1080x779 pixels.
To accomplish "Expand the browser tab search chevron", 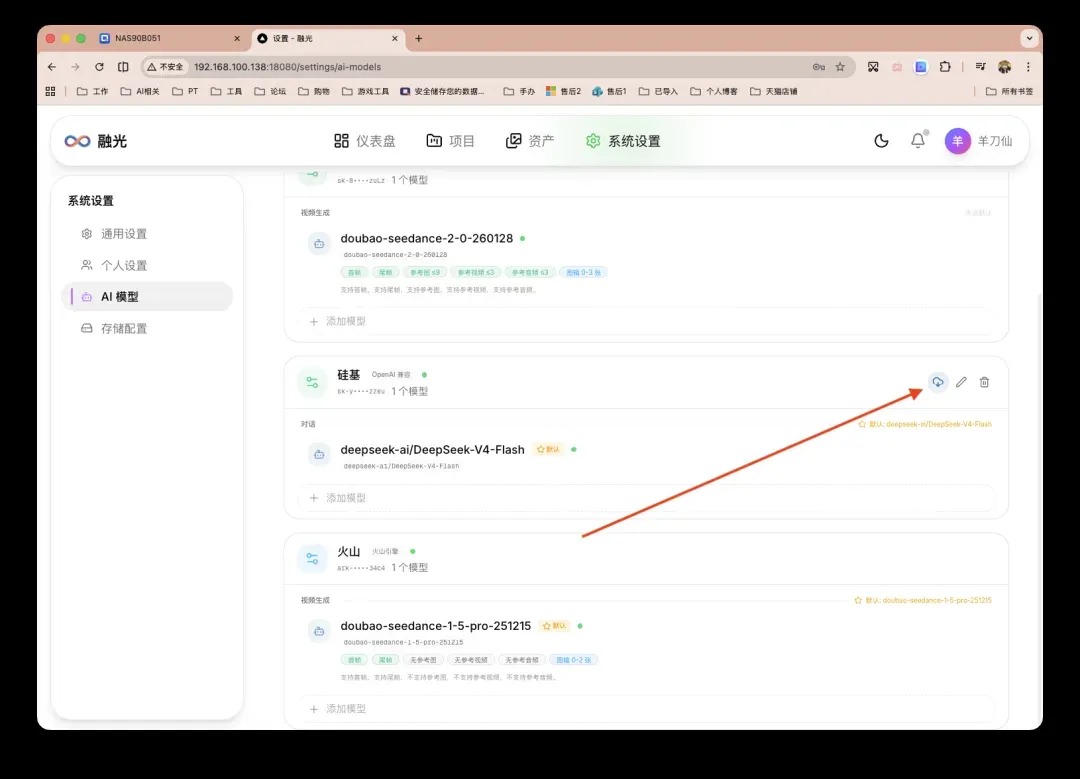I will pyautogui.click(x=1029, y=39).
